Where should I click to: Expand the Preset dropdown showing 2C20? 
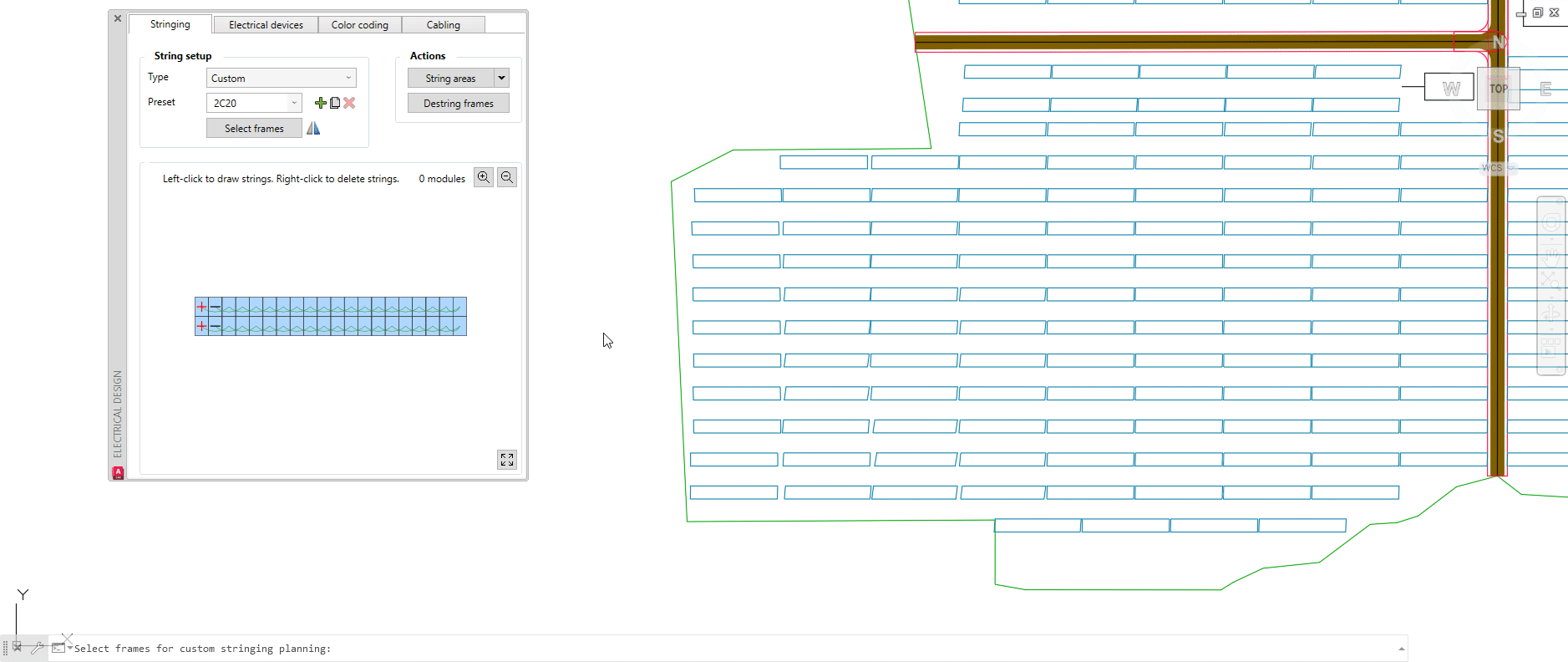click(294, 103)
